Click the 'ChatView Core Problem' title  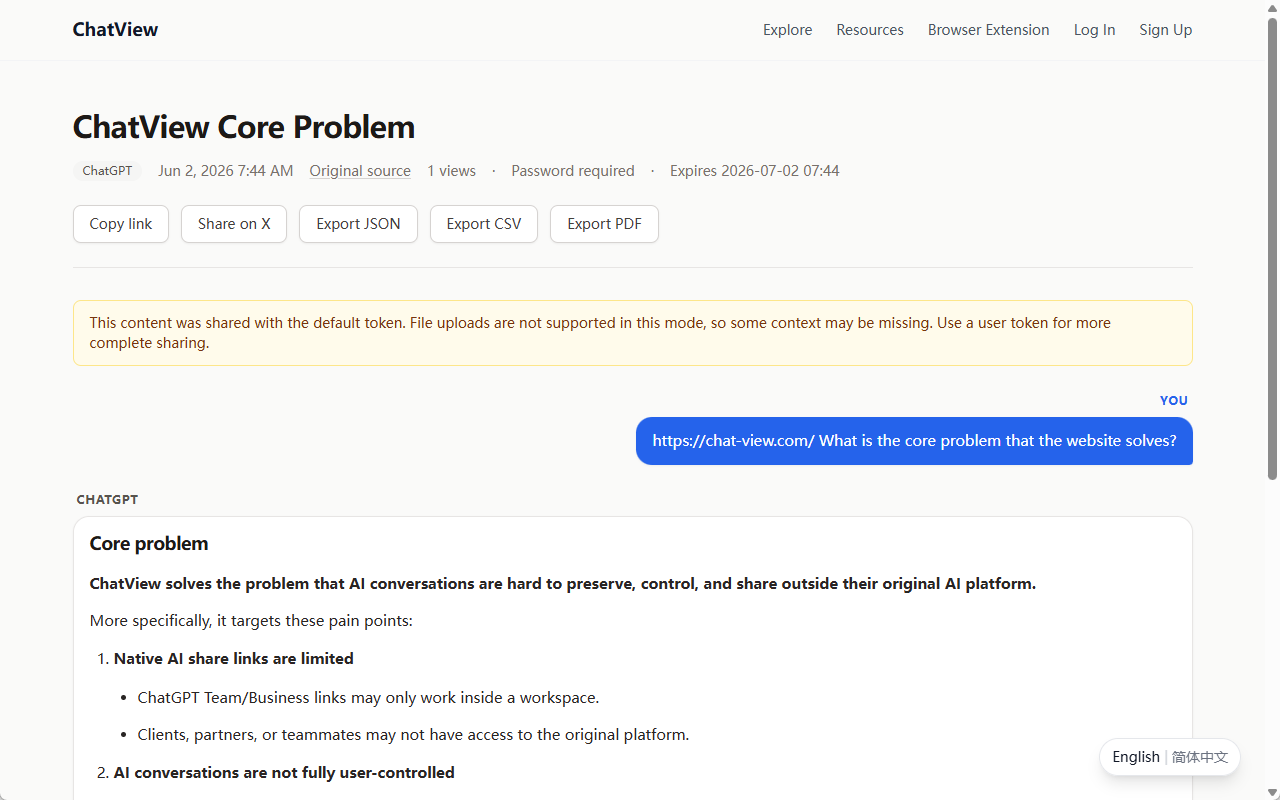(244, 127)
